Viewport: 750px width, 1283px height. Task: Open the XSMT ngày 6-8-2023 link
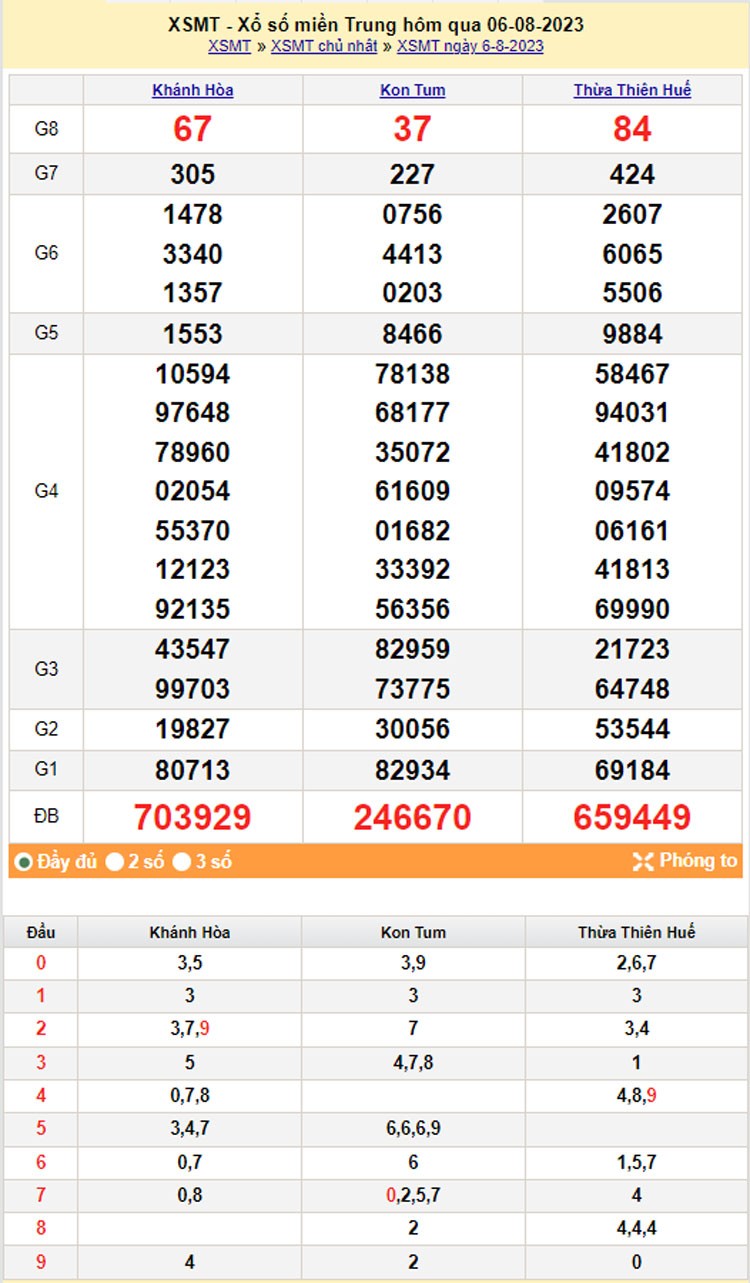point(470,46)
